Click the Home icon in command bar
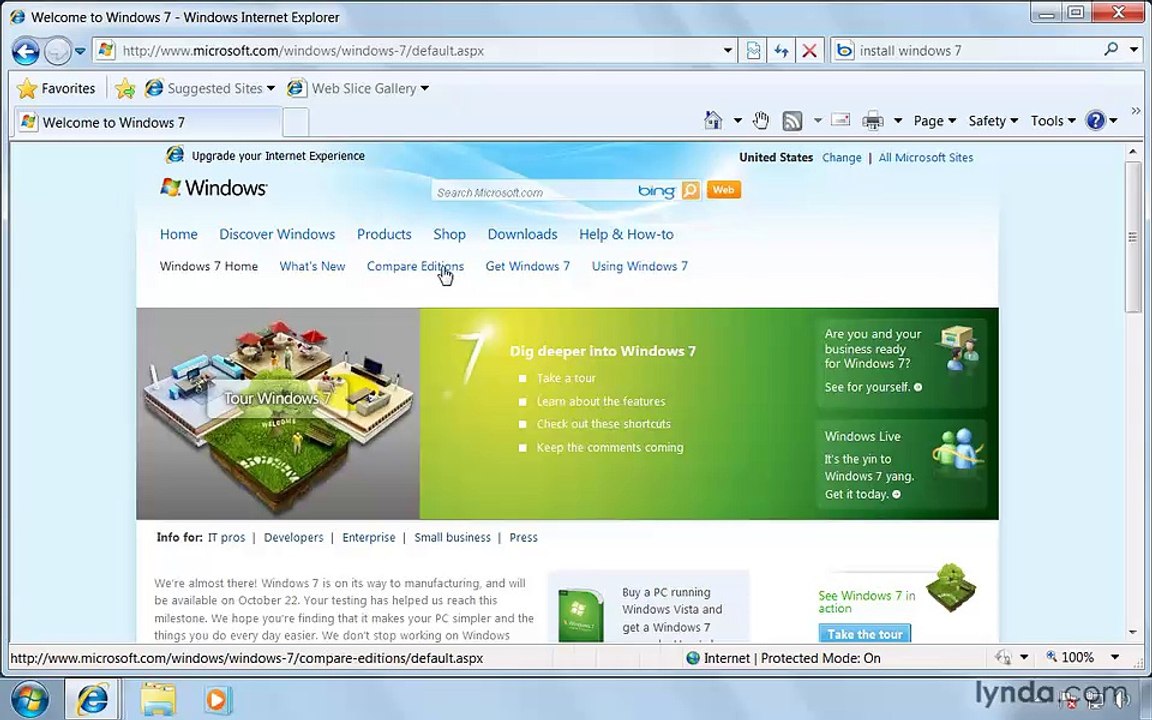Image resolution: width=1152 pixels, height=720 pixels. 713,120
